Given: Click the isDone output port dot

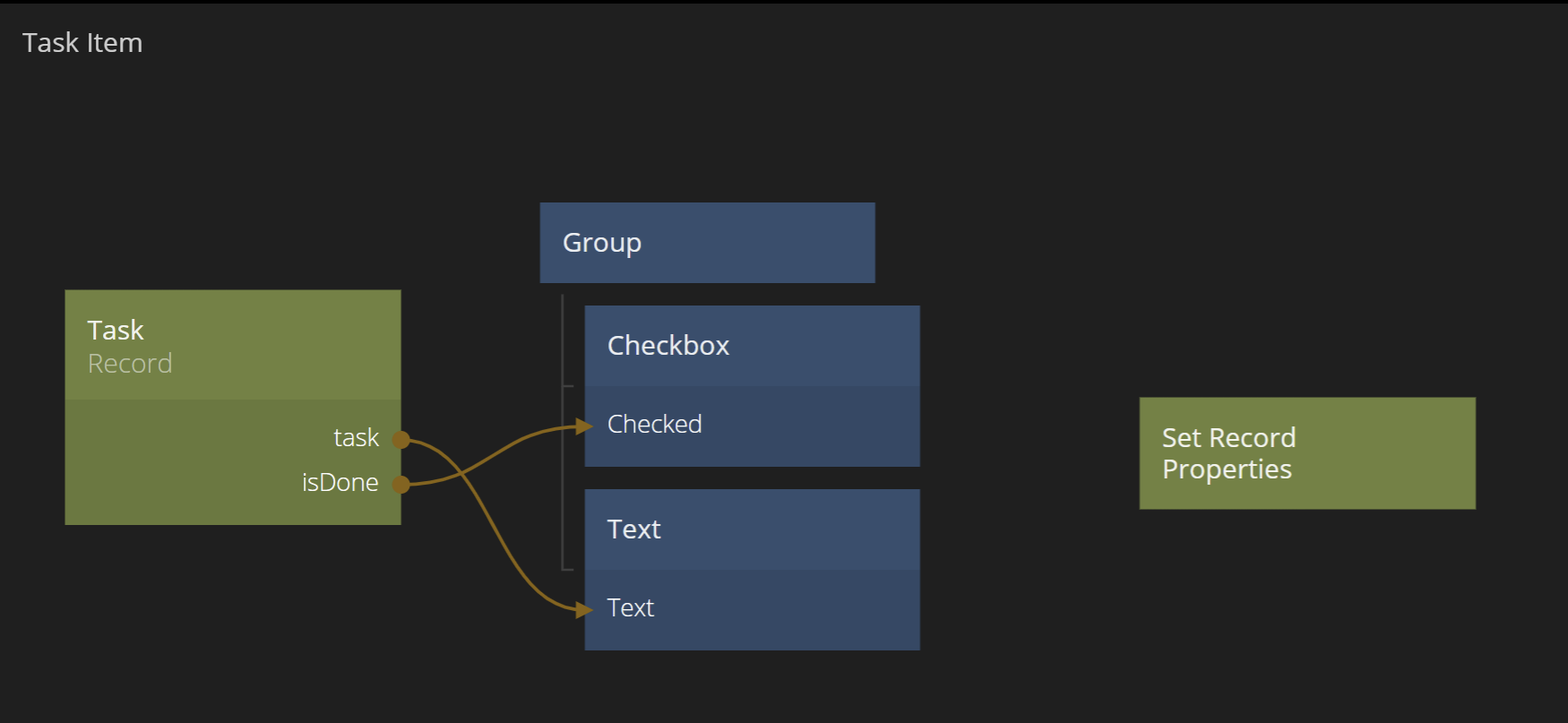Looking at the screenshot, I should 401,485.
